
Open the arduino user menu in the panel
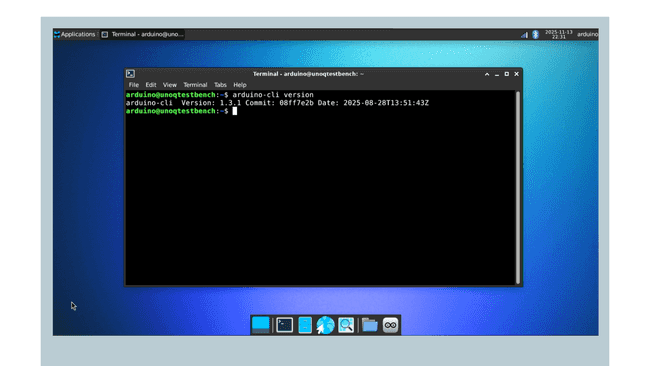click(x=587, y=34)
